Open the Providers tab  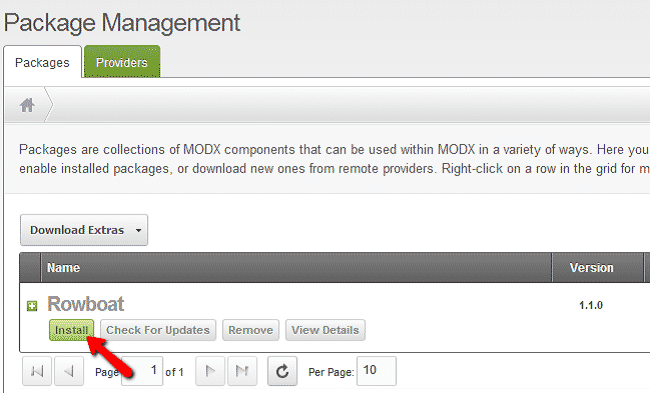122,62
